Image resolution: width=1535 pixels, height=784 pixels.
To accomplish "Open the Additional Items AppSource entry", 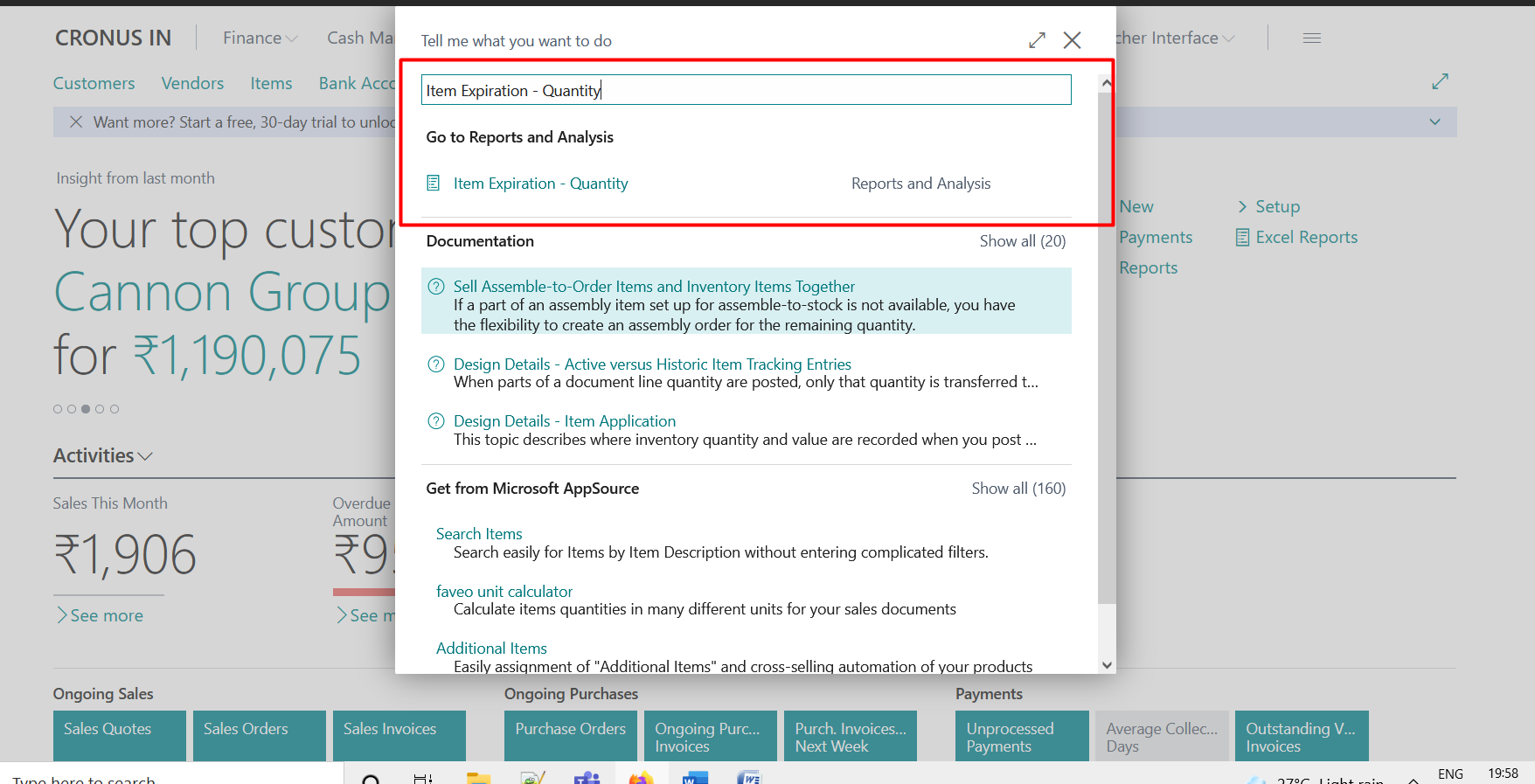I will pyautogui.click(x=491, y=649).
